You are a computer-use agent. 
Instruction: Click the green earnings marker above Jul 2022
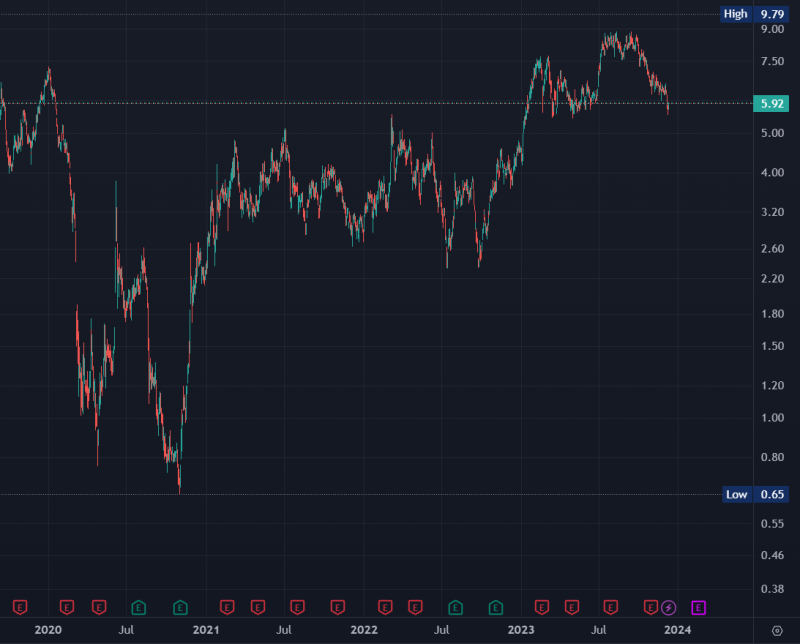[456, 607]
